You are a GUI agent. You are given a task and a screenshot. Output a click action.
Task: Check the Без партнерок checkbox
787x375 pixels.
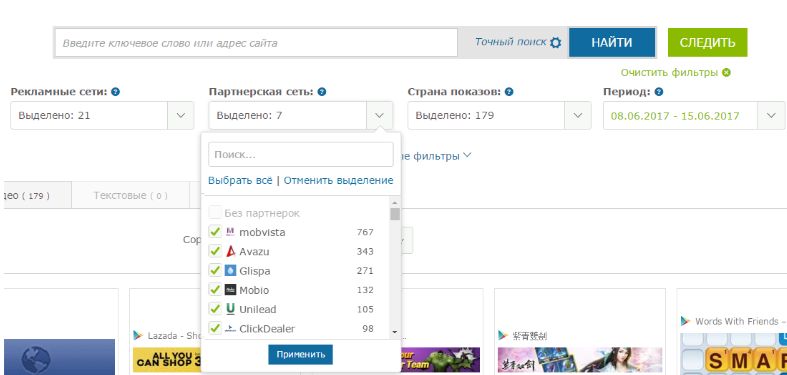point(215,213)
